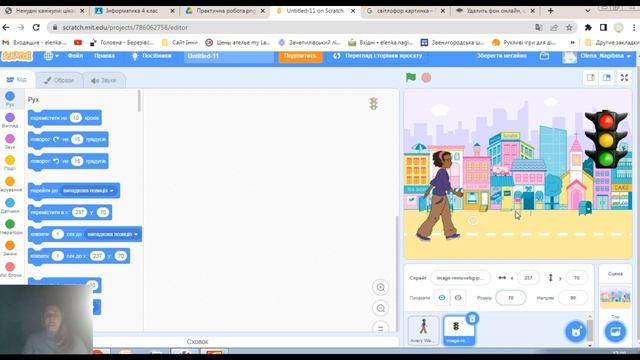The width and height of the screenshot is (640, 360).
Task: Open the browser extensions puzzle icon
Action: click(x=588, y=27)
